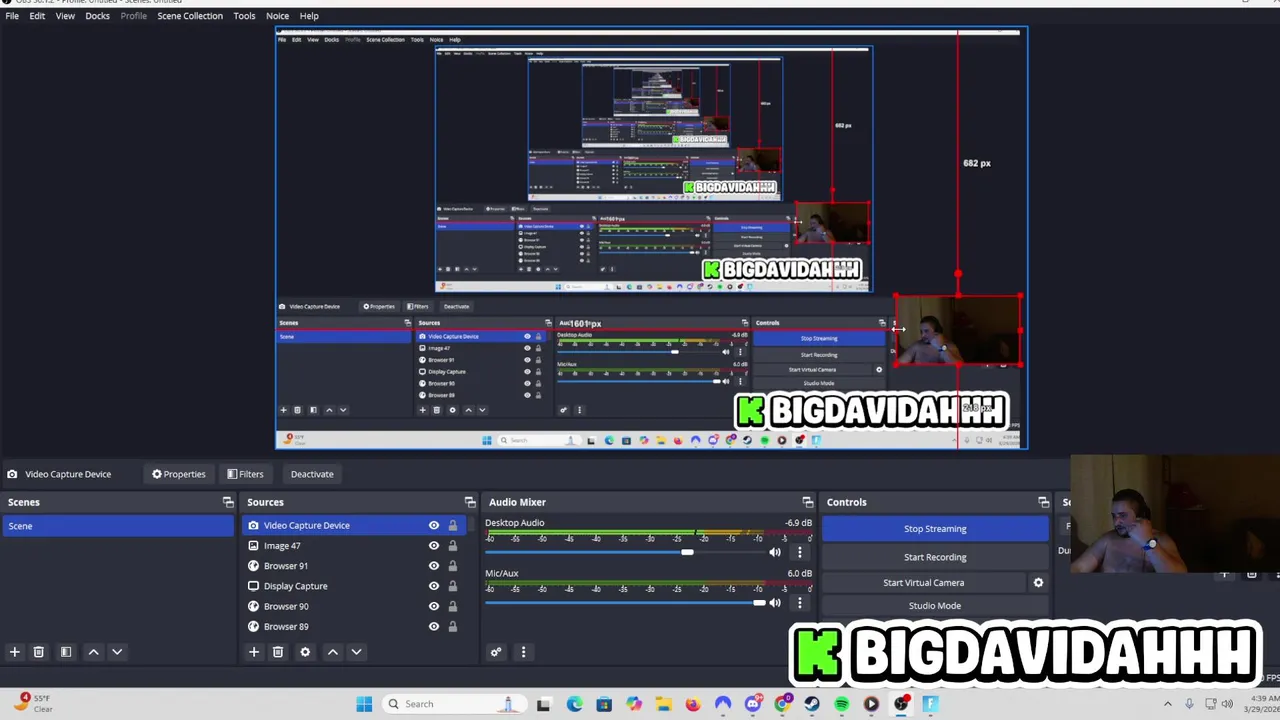This screenshot has height=720, width=1280.
Task: Open Mic/Aux three-dot options
Action: (x=799, y=602)
